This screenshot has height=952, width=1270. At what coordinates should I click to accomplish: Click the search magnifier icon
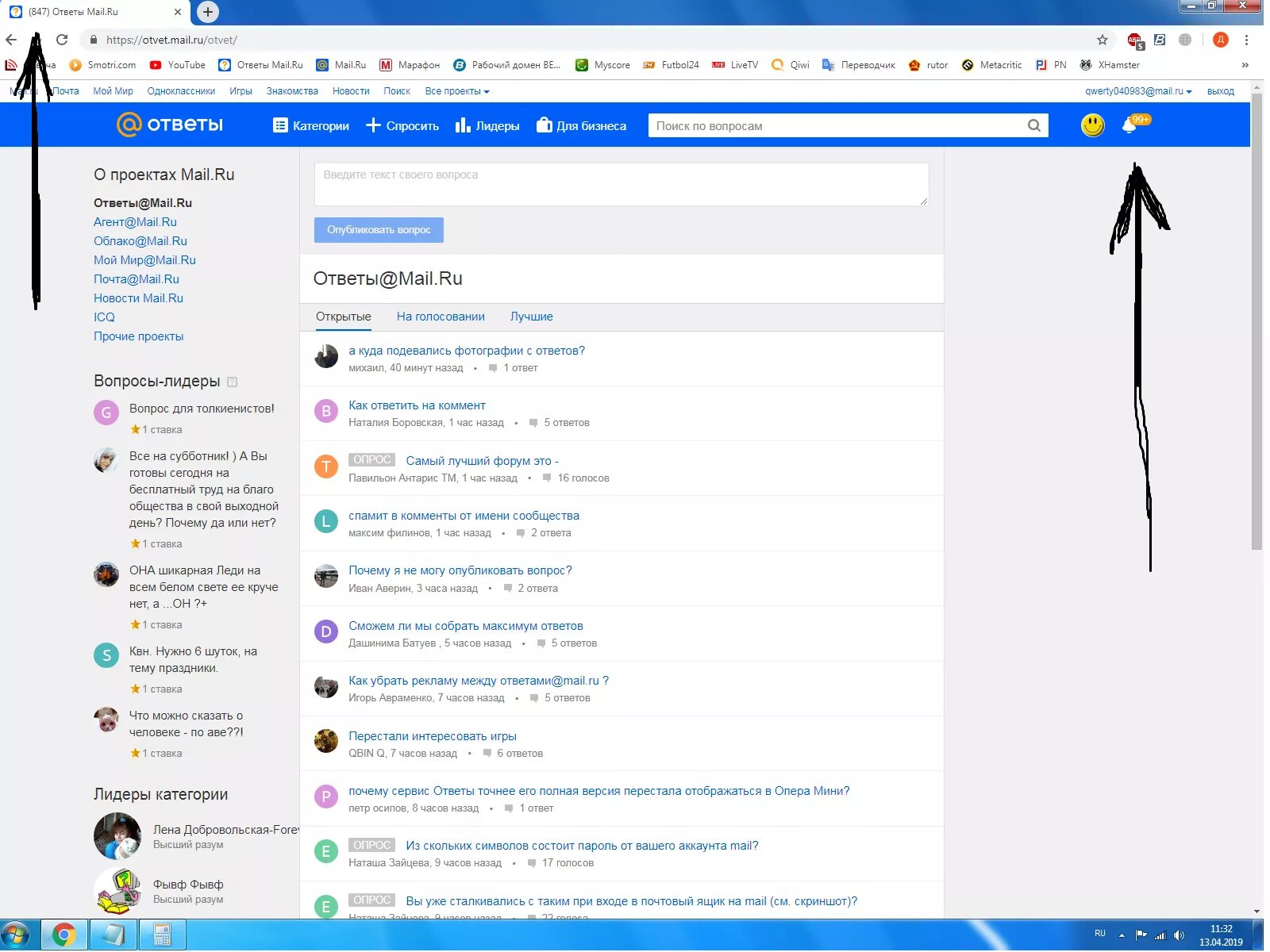[1033, 125]
